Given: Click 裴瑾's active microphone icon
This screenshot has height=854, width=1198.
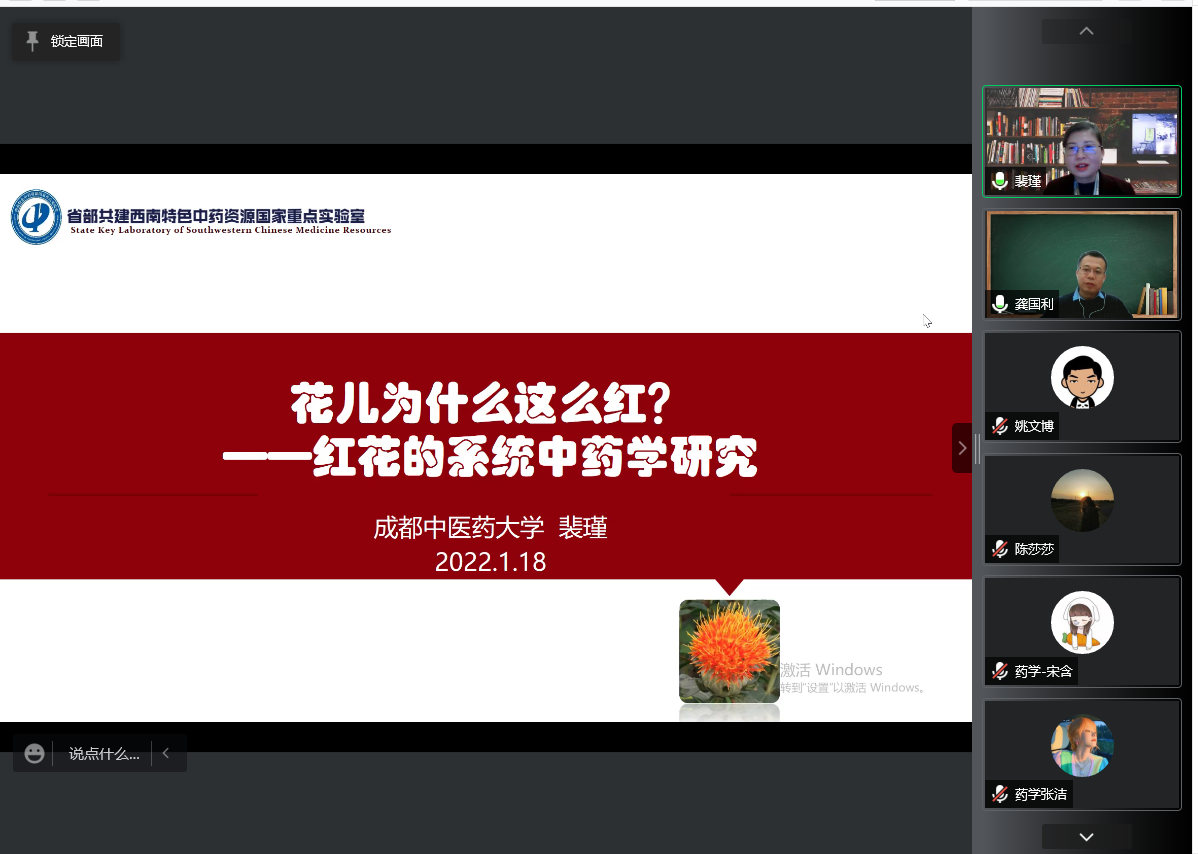Looking at the screenshot, I should [999, 181].
